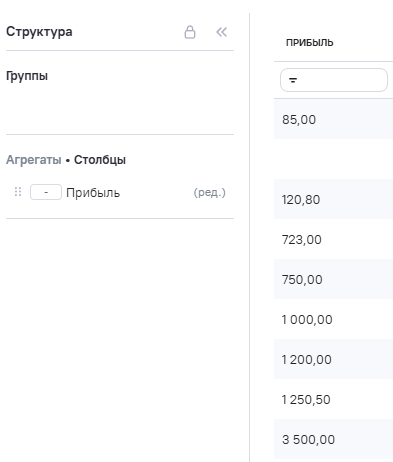Grab the drag handle beside Прибыль

(18, 192)
